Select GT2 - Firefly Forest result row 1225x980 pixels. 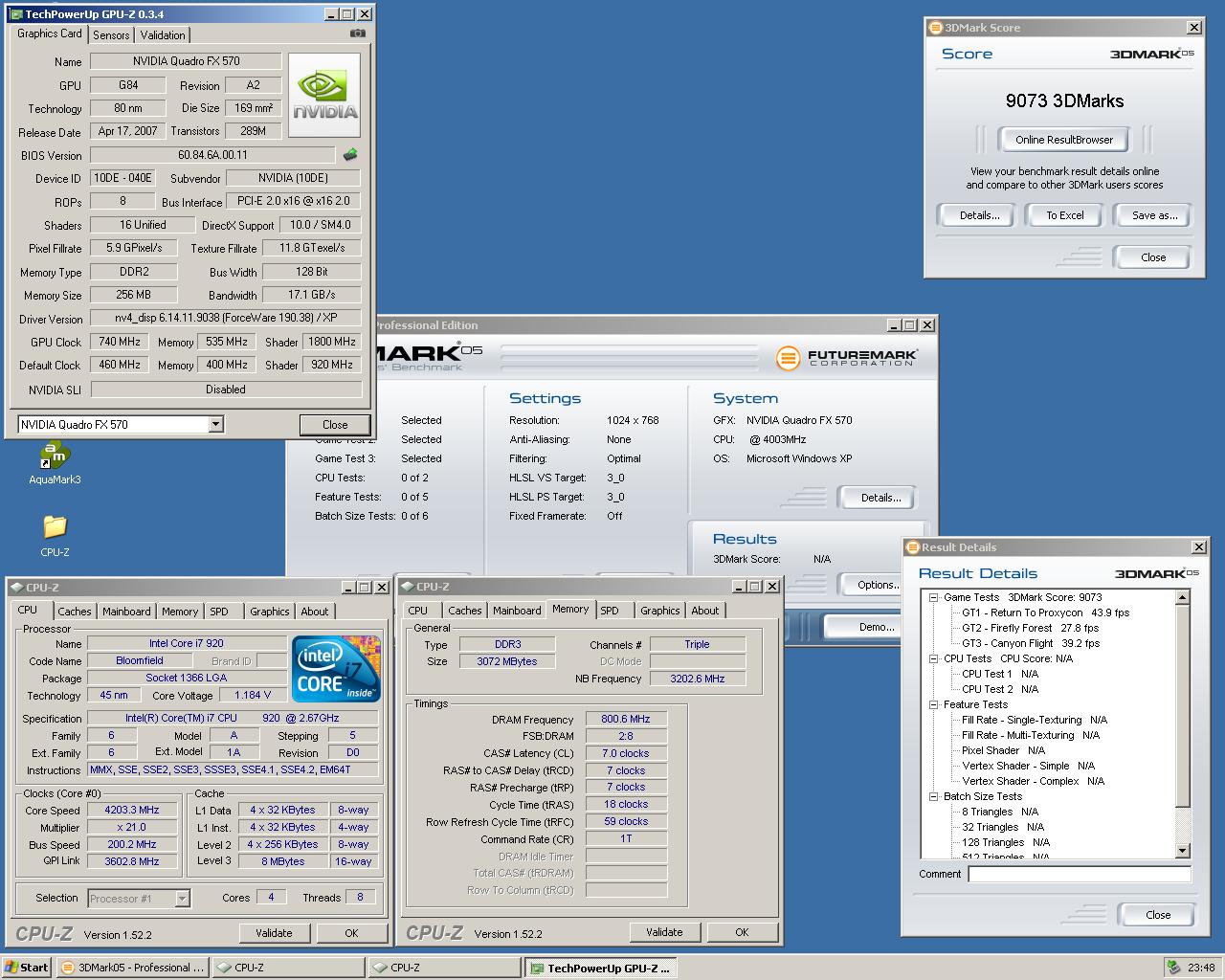1030,628
